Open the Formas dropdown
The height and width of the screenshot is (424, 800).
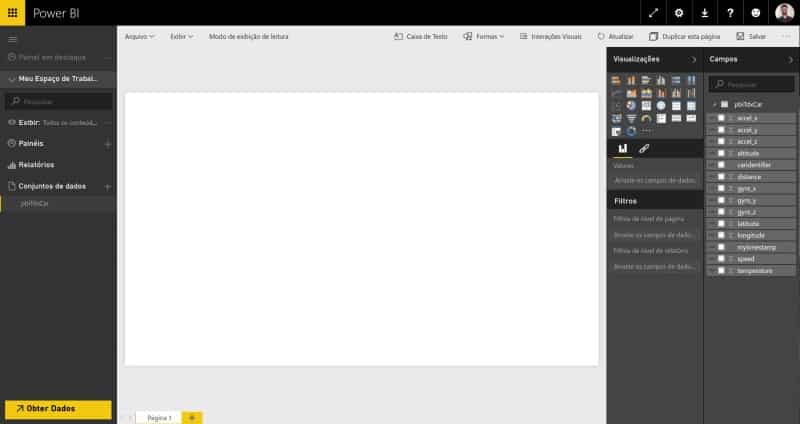484,37
